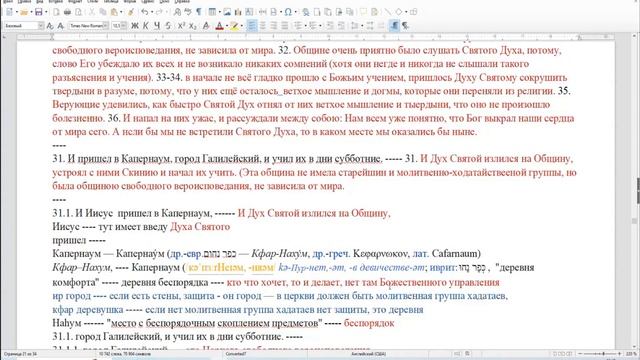Expand the Undo history dropdown arrow
The width and height of the screenshot is (640, 360).
coord(151,12)
